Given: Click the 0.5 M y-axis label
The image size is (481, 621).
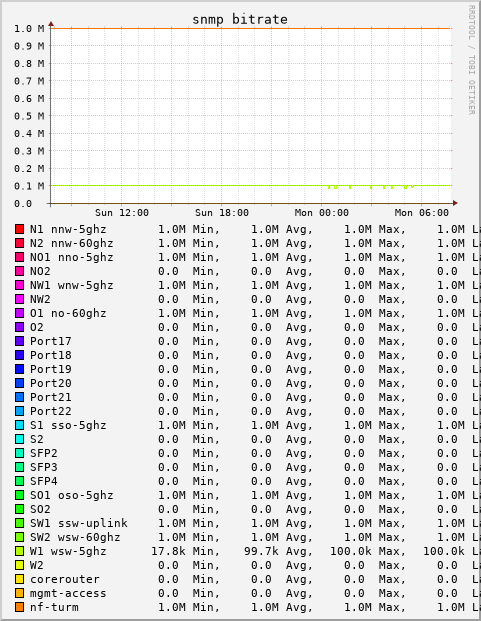Looking at the screenshot, I should (x=29, y=116).
